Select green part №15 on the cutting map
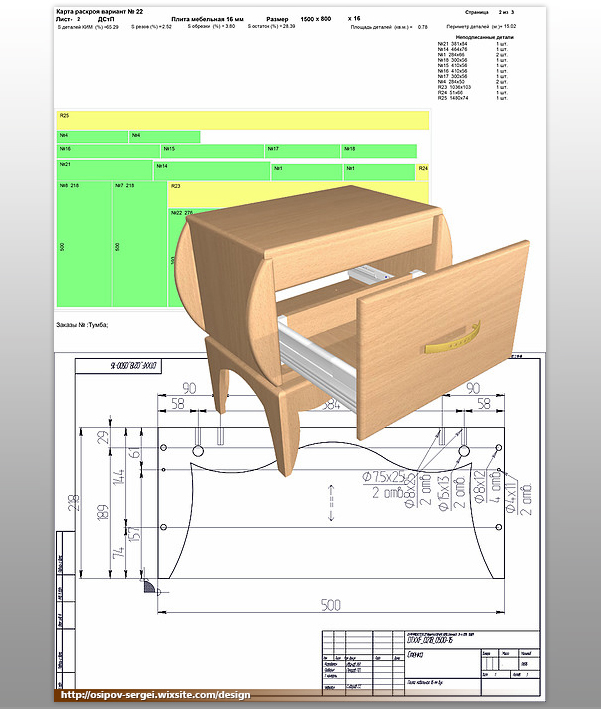Screen dimensions: 601x709 coord(213,151)
